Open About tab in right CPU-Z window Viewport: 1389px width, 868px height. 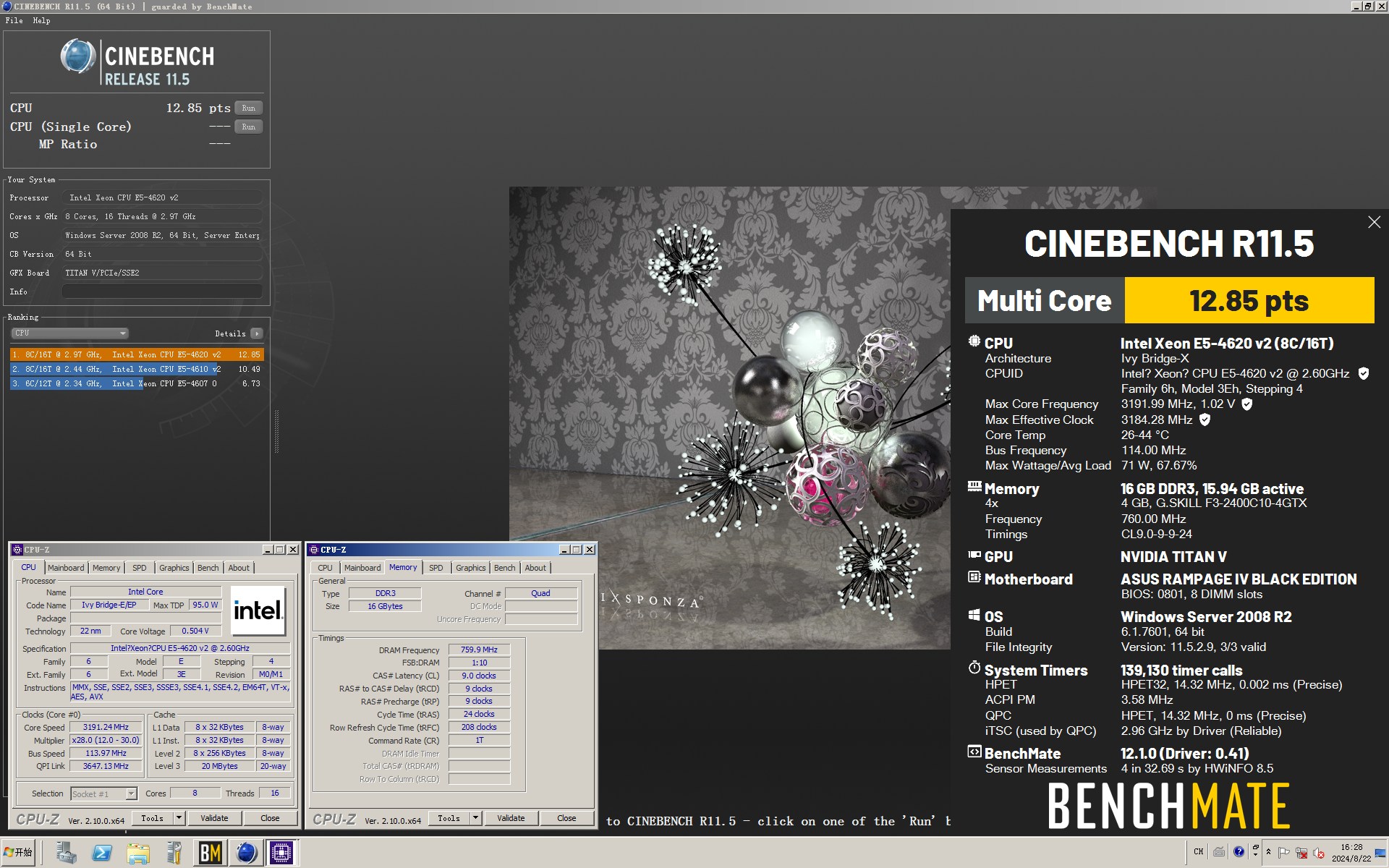pyautogui.click(x=535, y=568)
